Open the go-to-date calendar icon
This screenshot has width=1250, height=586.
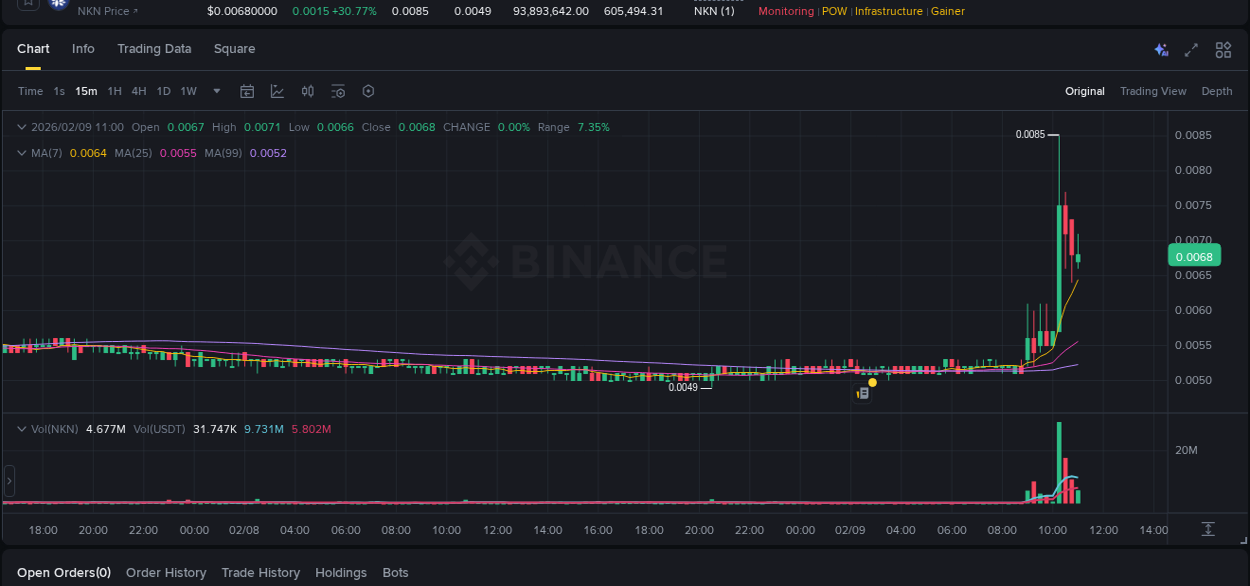247,91
